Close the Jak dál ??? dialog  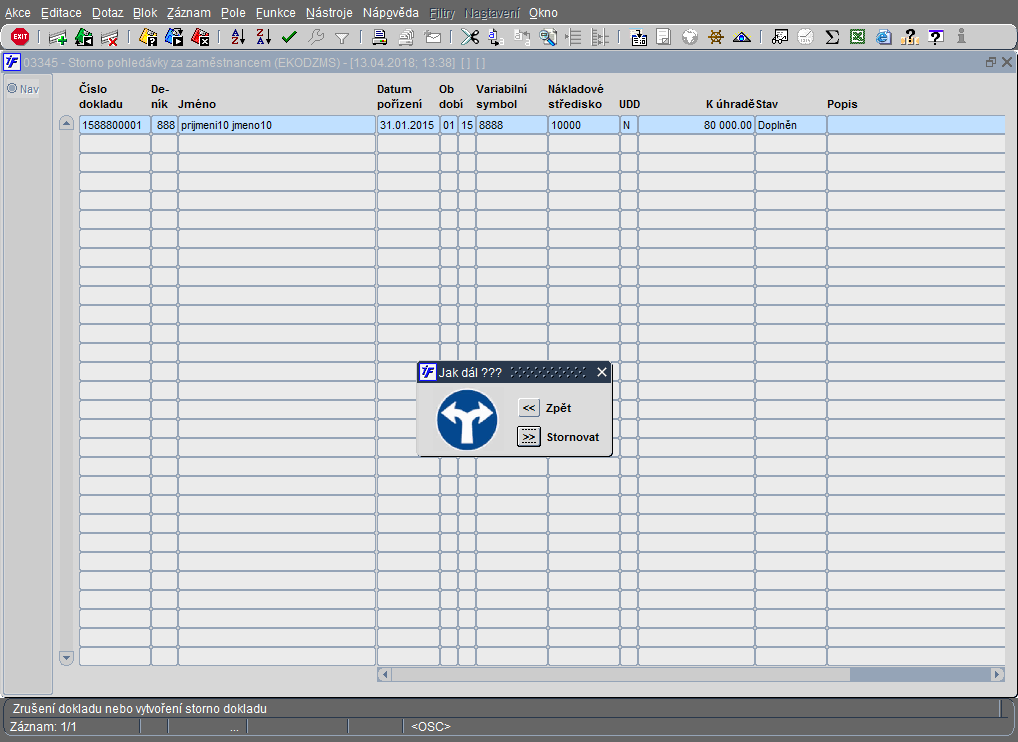(x=602, y=372)
